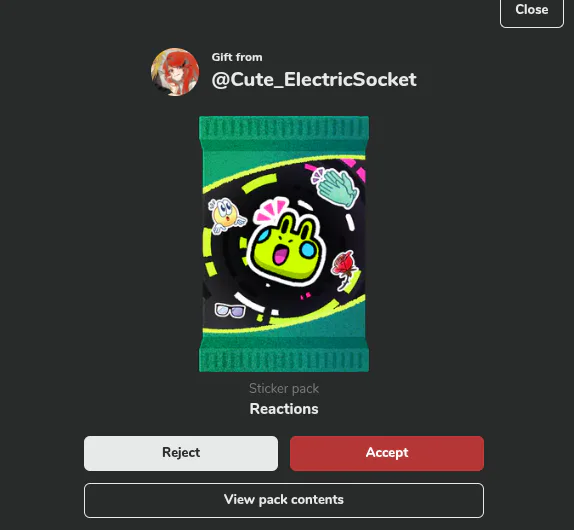Click the sender's red-haired avatar

point(175,72)
